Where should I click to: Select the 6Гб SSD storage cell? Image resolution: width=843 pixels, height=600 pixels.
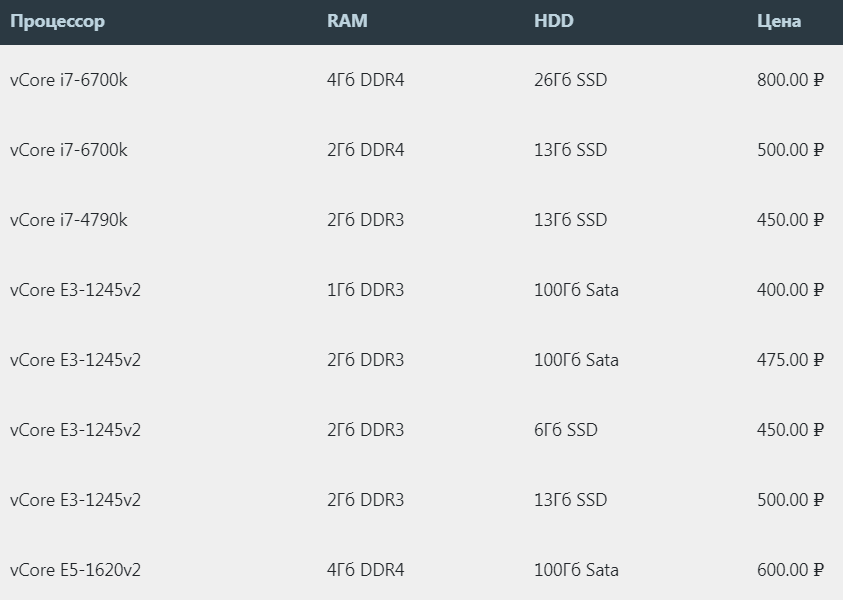pyautogui.click(x=566, y=430)
